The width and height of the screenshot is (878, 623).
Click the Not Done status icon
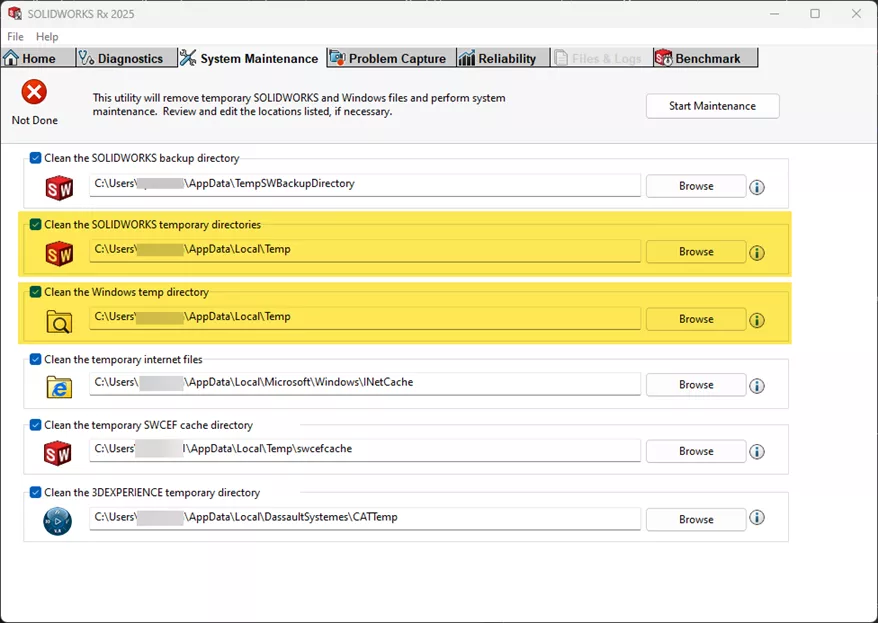pos(33,100)
